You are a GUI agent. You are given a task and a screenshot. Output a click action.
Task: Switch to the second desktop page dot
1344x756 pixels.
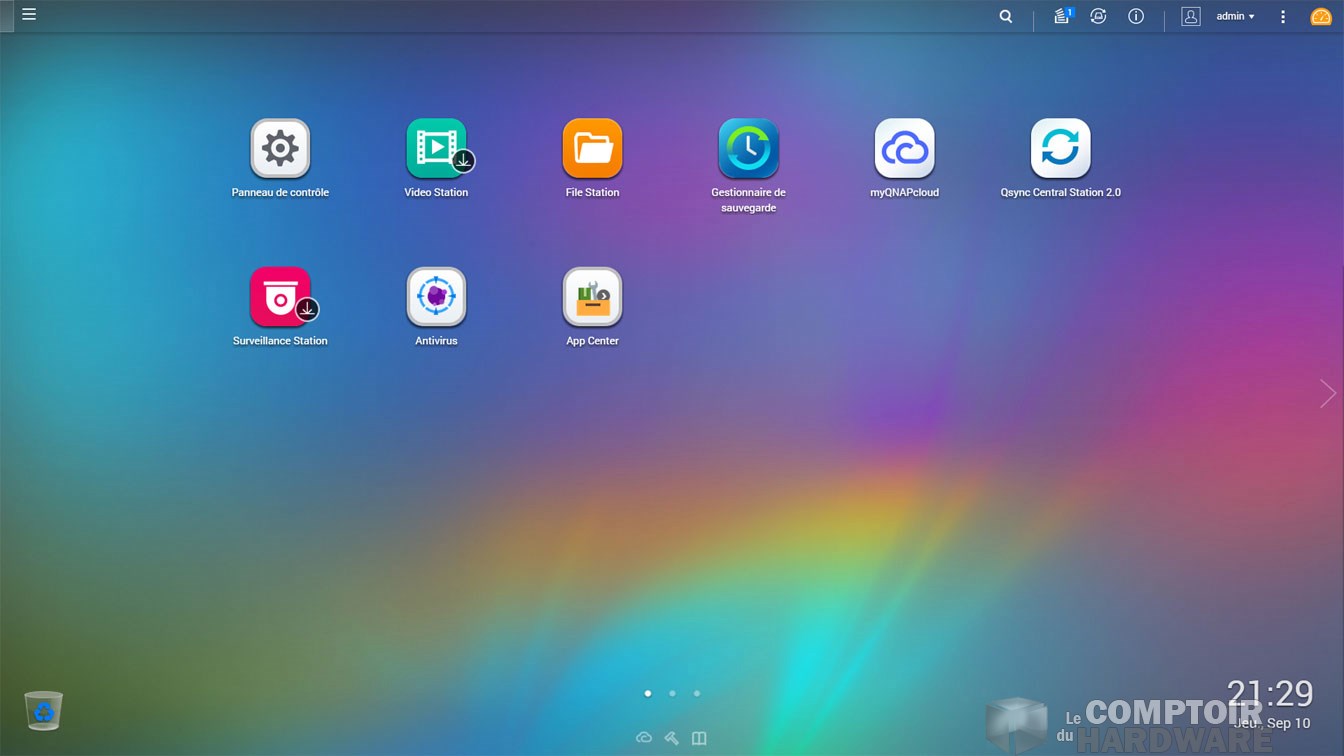click(x=672, y=693)
